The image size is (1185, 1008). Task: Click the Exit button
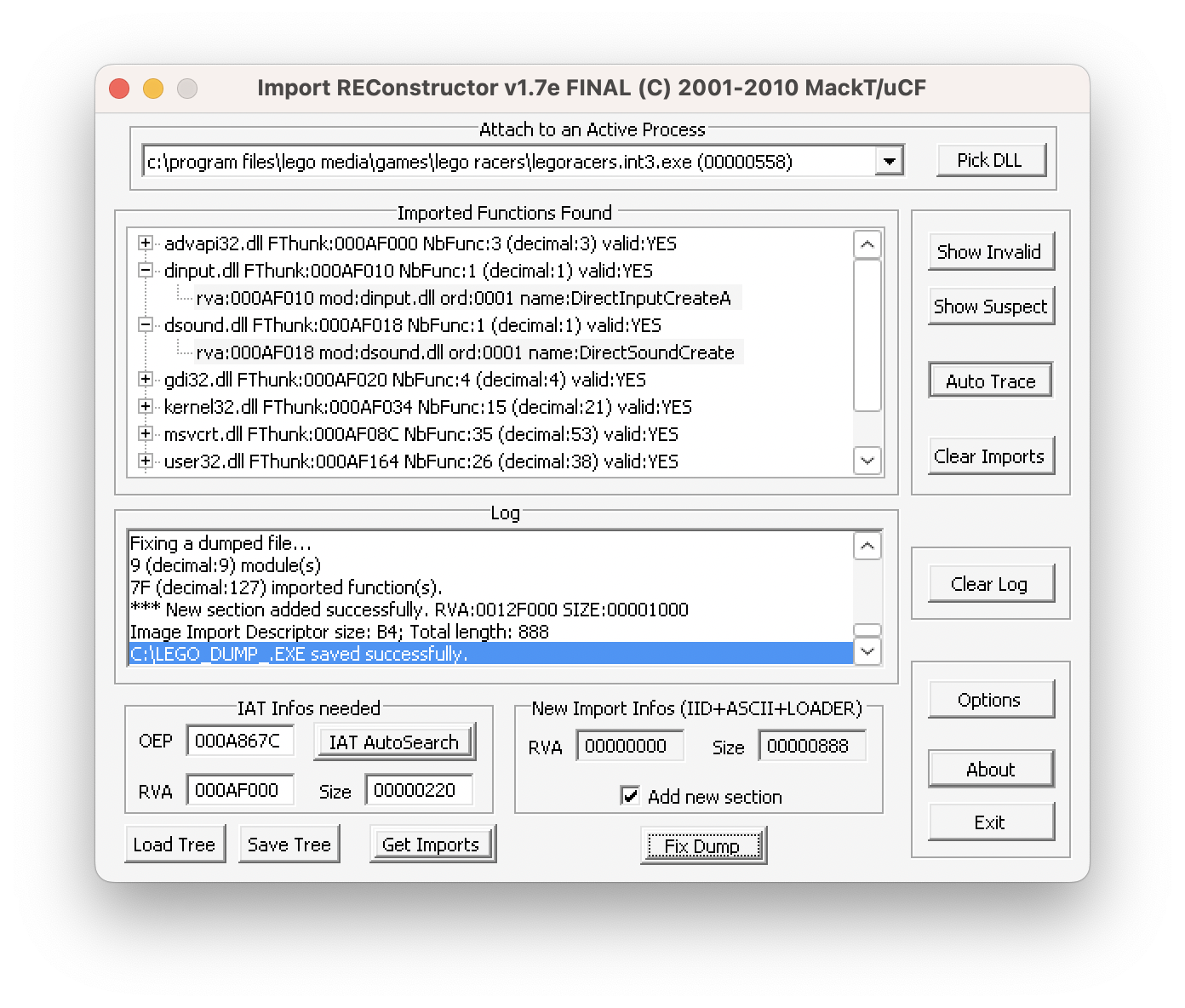[x=991, y=822]
